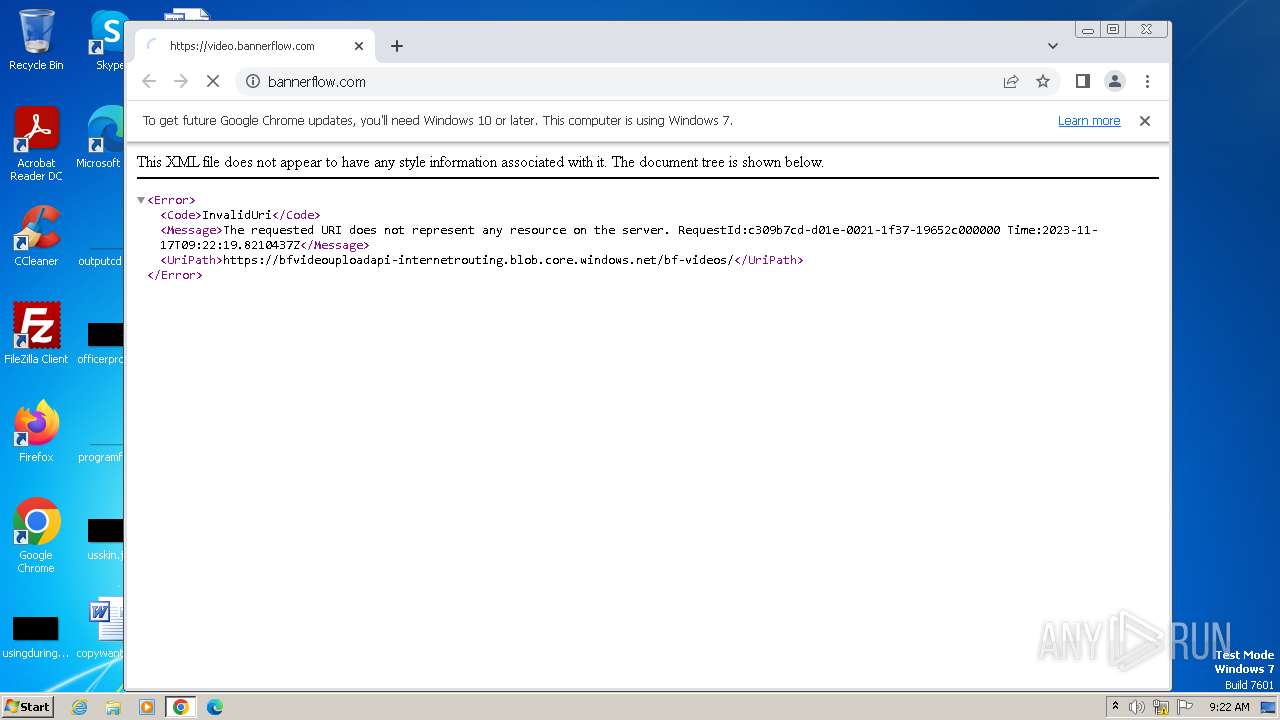Close the video.bannerflow.com tab
The height and width of the screenshot is (720, 1280).
pos(359,46)
